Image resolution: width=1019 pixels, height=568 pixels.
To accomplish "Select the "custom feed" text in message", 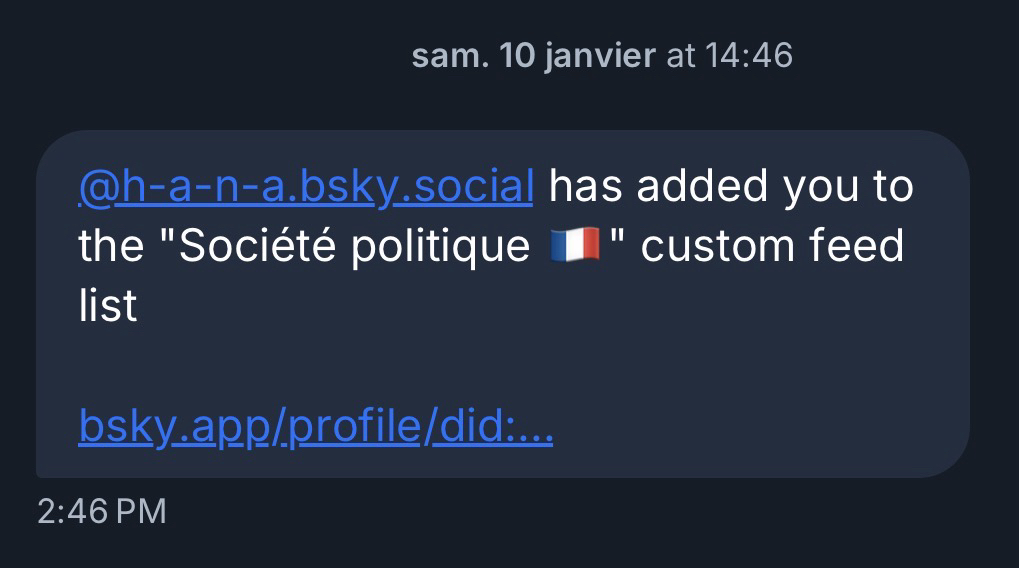I will click(772, 246).
